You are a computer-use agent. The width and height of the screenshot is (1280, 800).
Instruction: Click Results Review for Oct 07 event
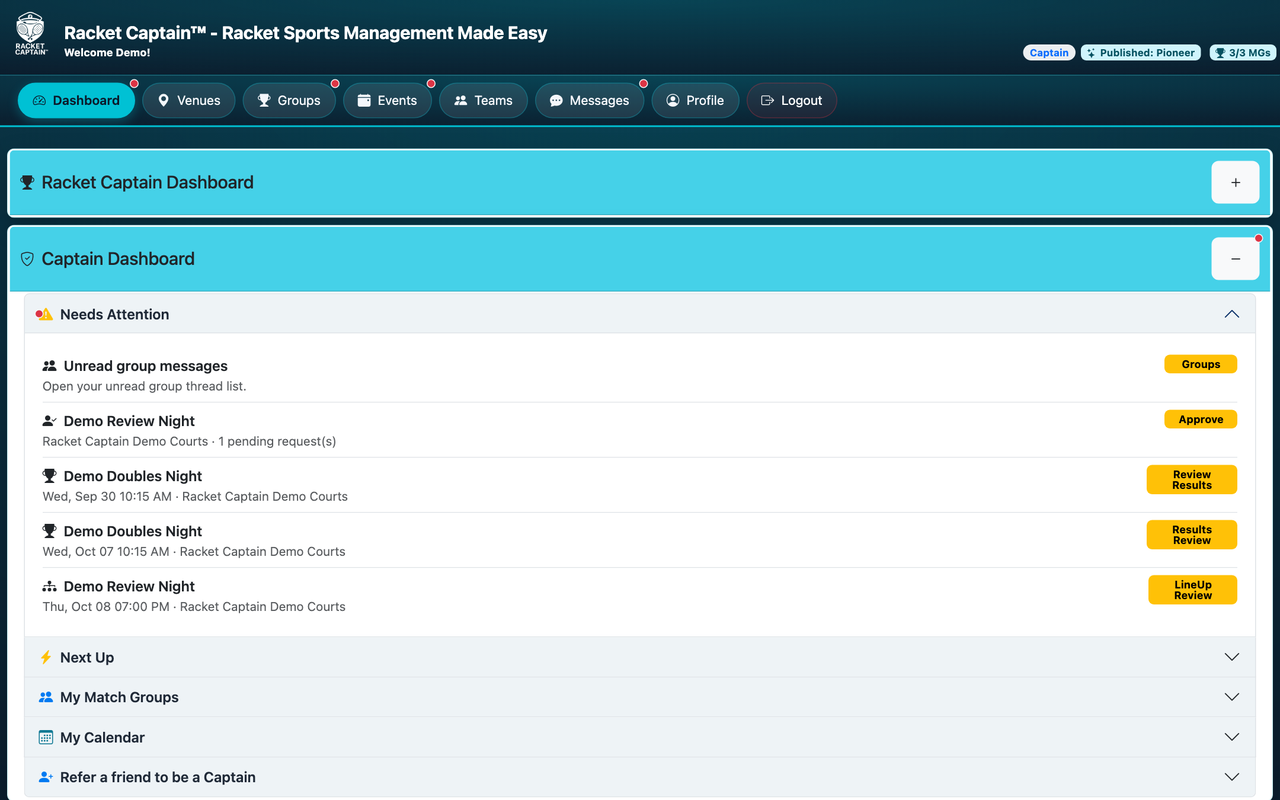[1191, 535]
